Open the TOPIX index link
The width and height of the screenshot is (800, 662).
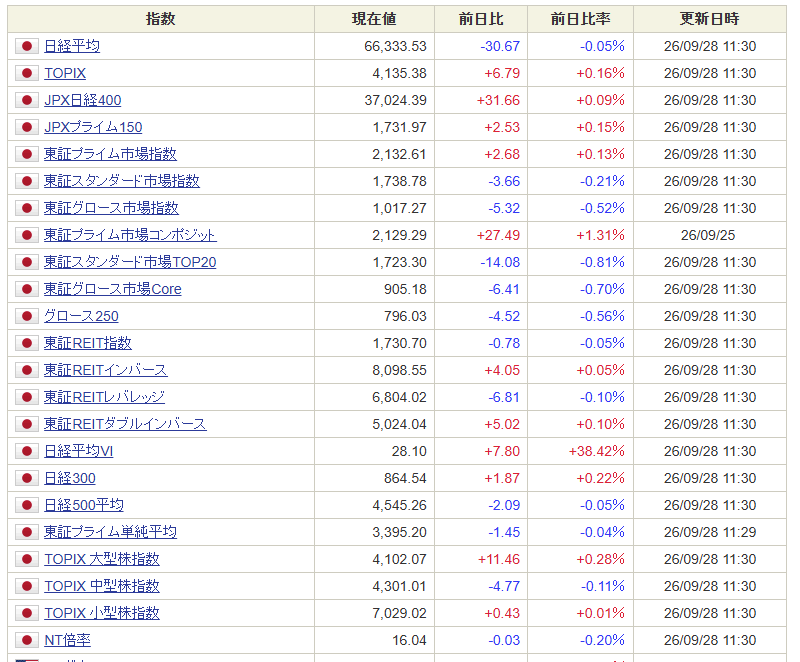click(x=65, y=73)
